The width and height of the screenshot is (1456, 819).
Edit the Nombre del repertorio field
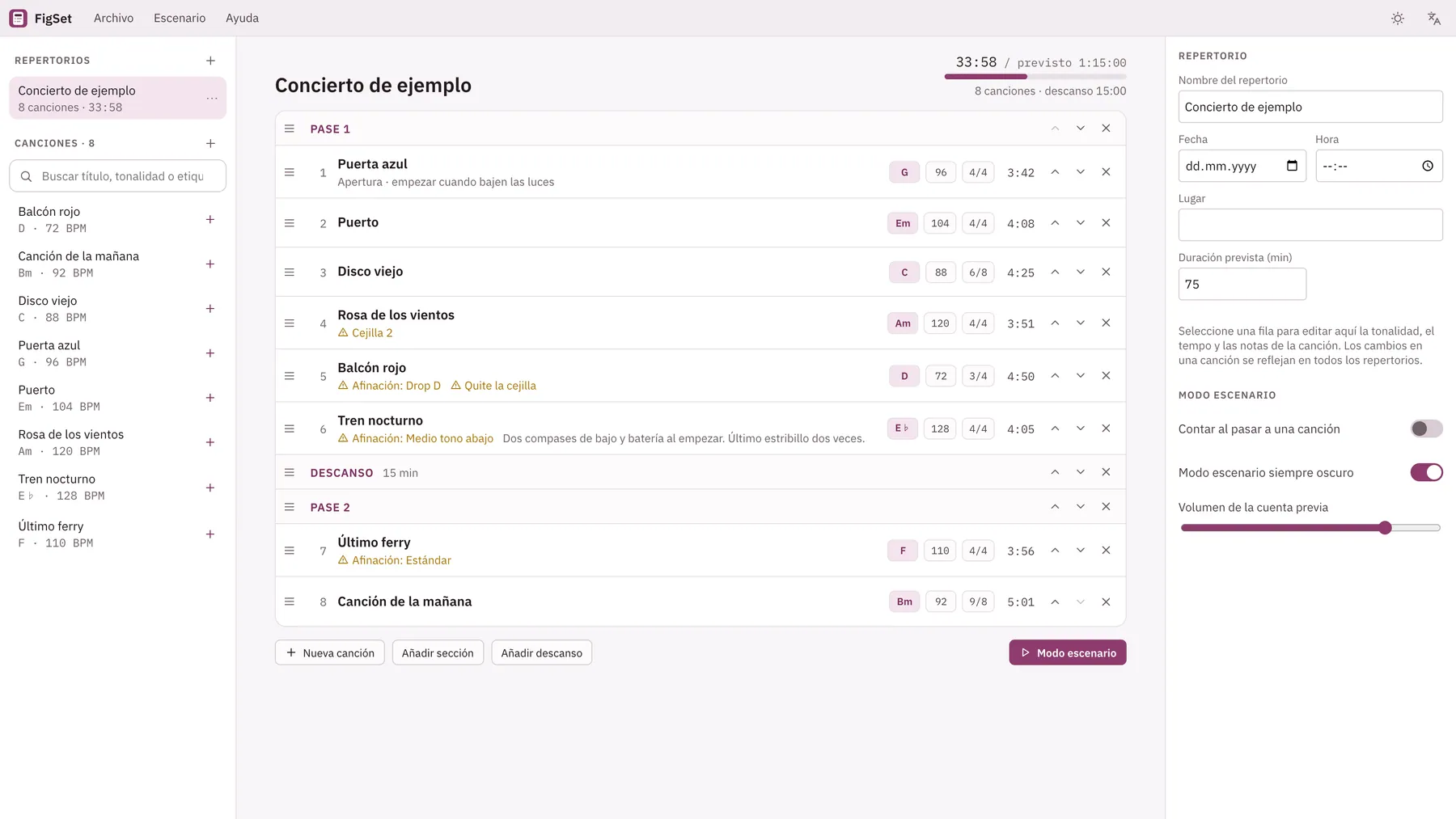point(1310,107)
